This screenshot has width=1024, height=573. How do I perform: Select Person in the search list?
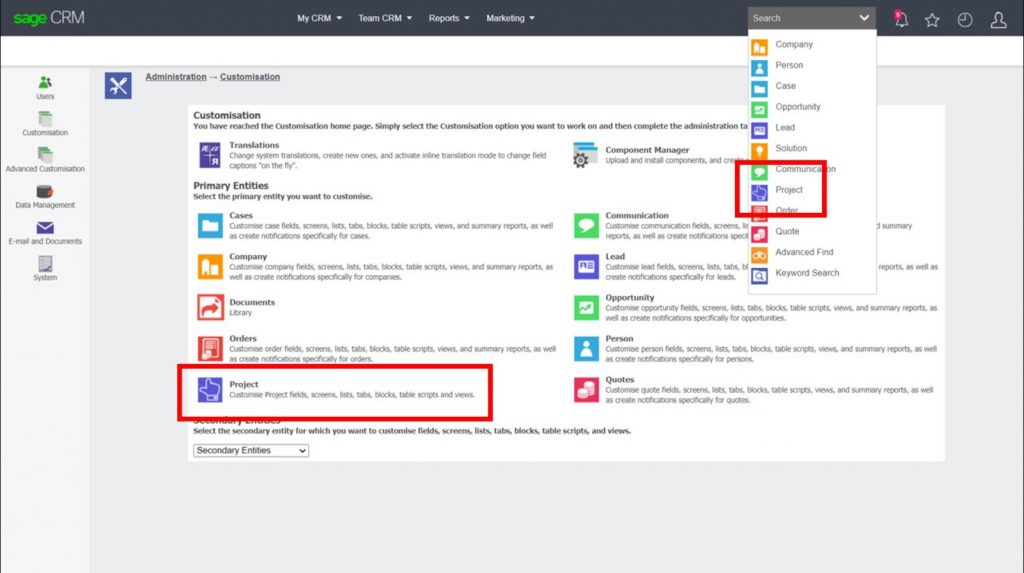[789, 65]
